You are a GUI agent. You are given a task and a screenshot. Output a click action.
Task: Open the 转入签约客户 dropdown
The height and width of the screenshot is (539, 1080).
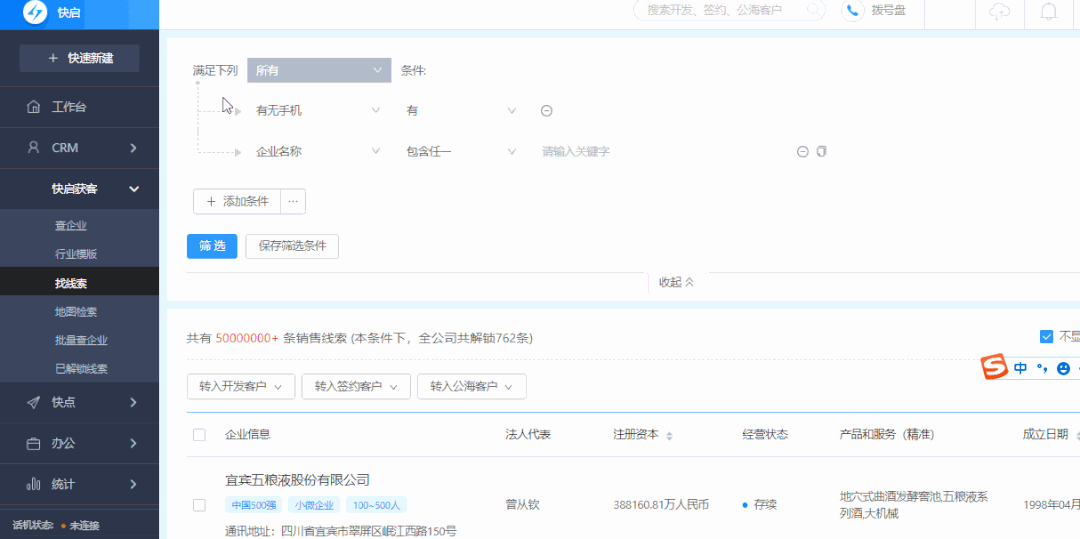356,387
